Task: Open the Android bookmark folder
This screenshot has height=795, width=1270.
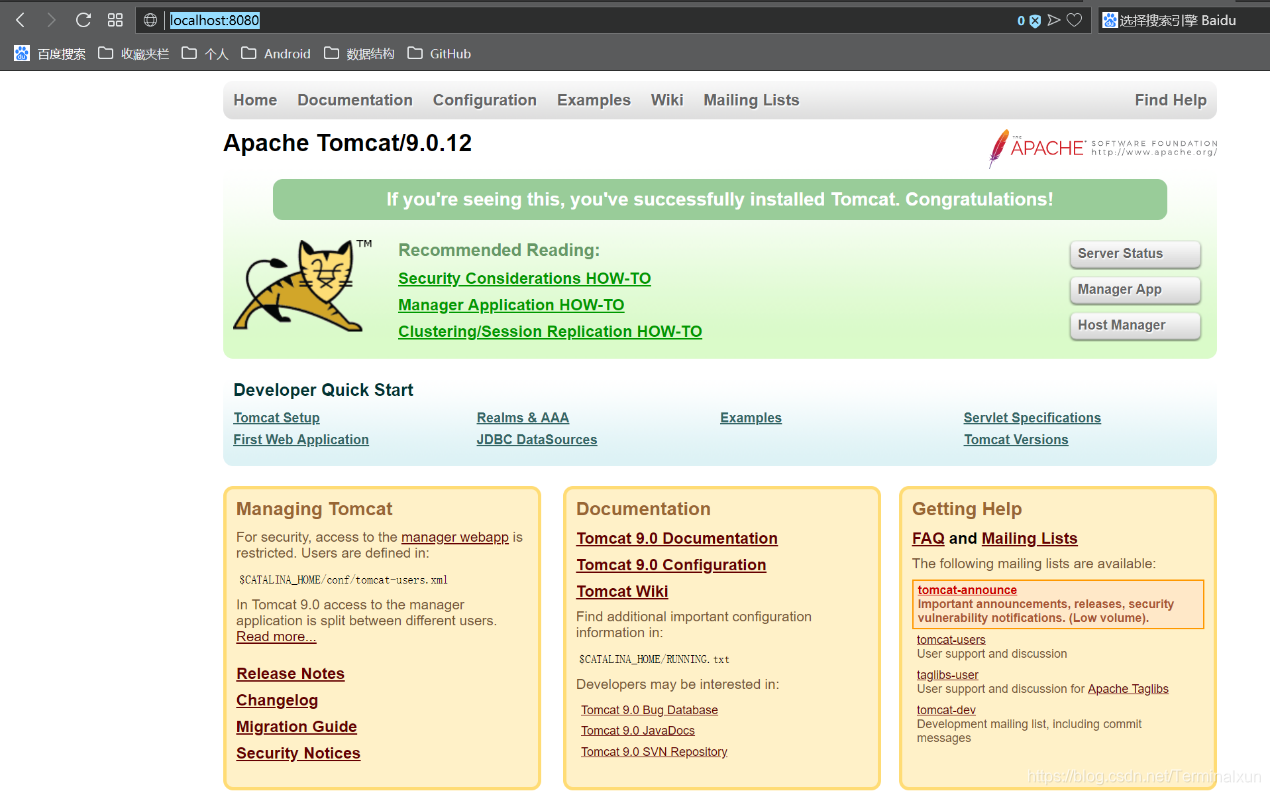Action: (276, 54)
